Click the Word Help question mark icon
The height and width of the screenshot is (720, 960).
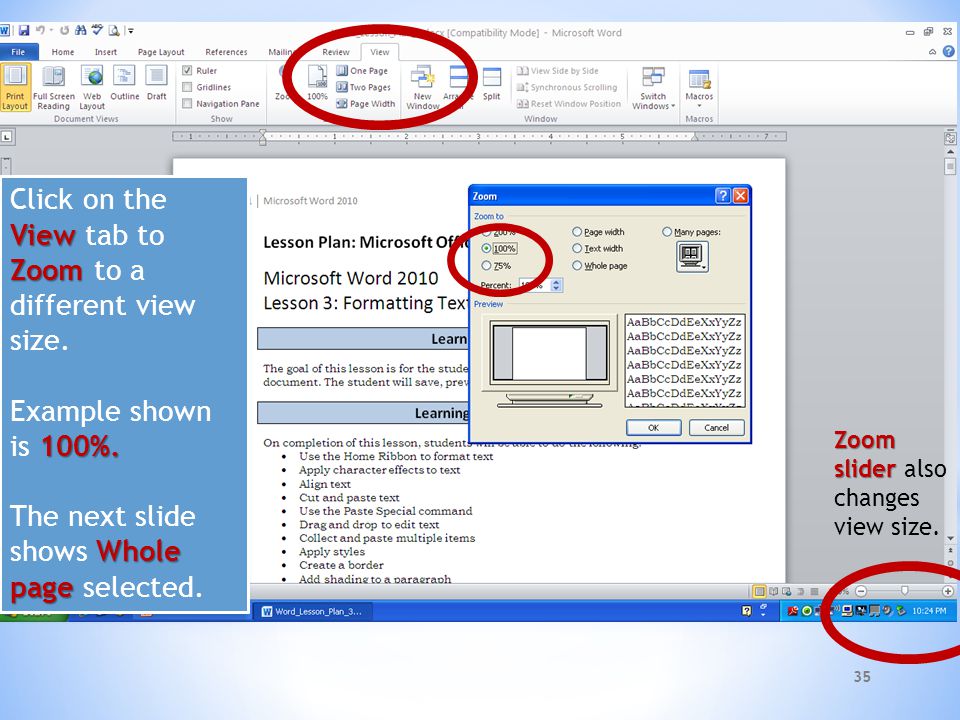(948, 51)
